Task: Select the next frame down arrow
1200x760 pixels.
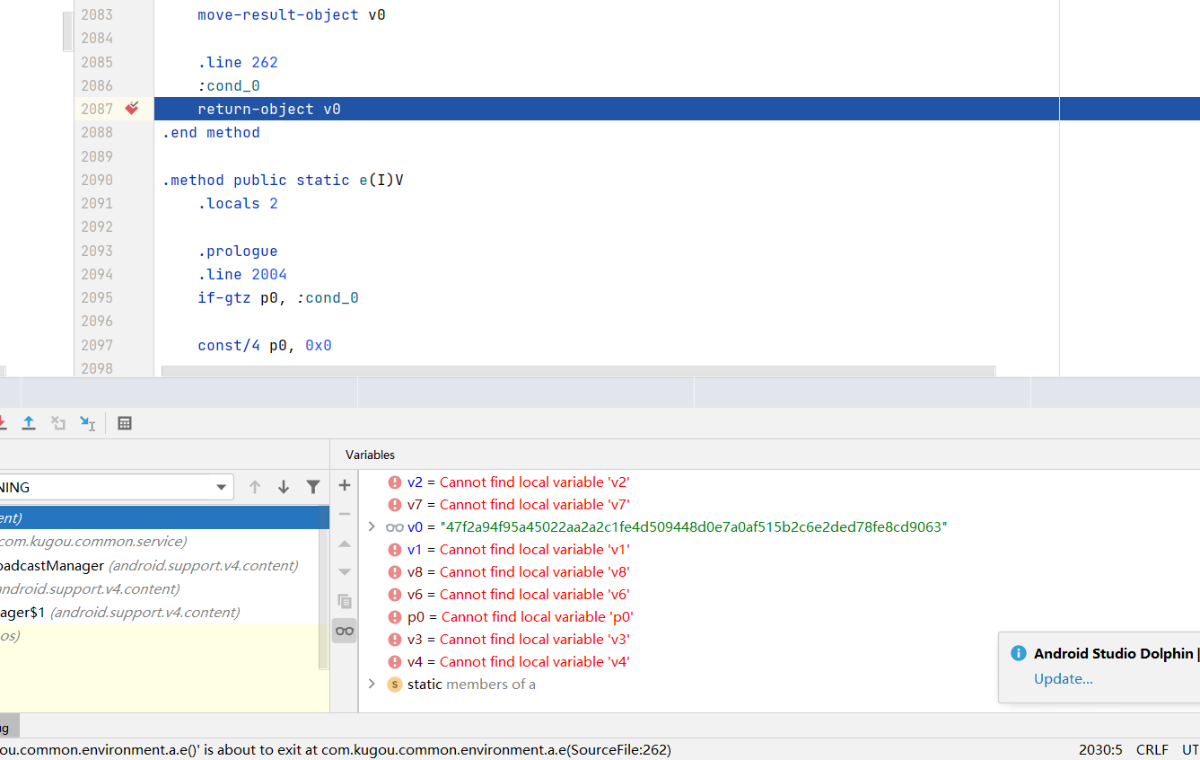Action: pyautogui.click(x=284, y=487)
